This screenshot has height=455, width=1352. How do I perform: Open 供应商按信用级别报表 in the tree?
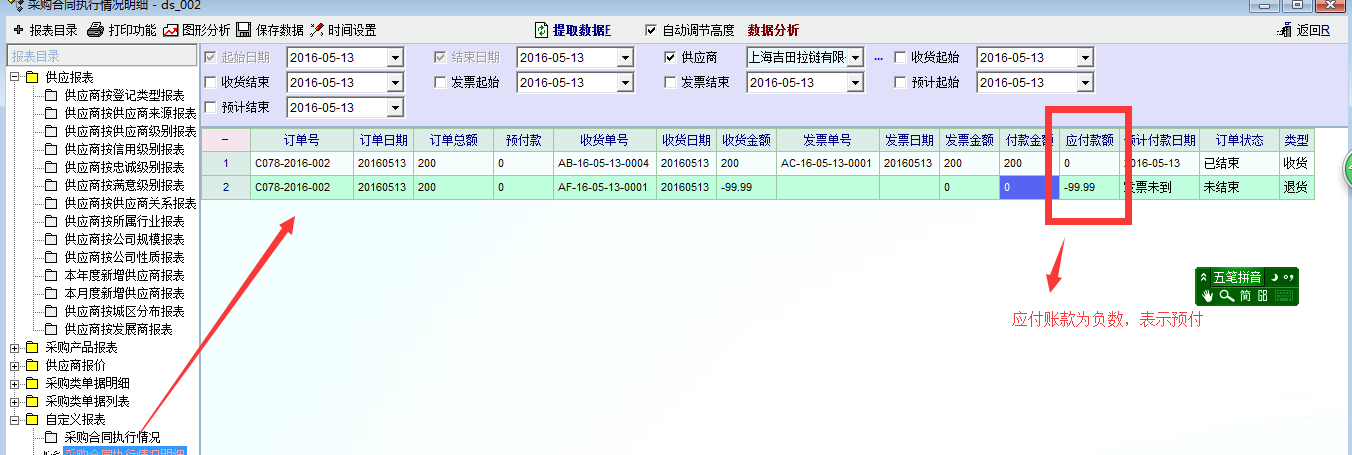pyautogui.click(x=124, y=149)
